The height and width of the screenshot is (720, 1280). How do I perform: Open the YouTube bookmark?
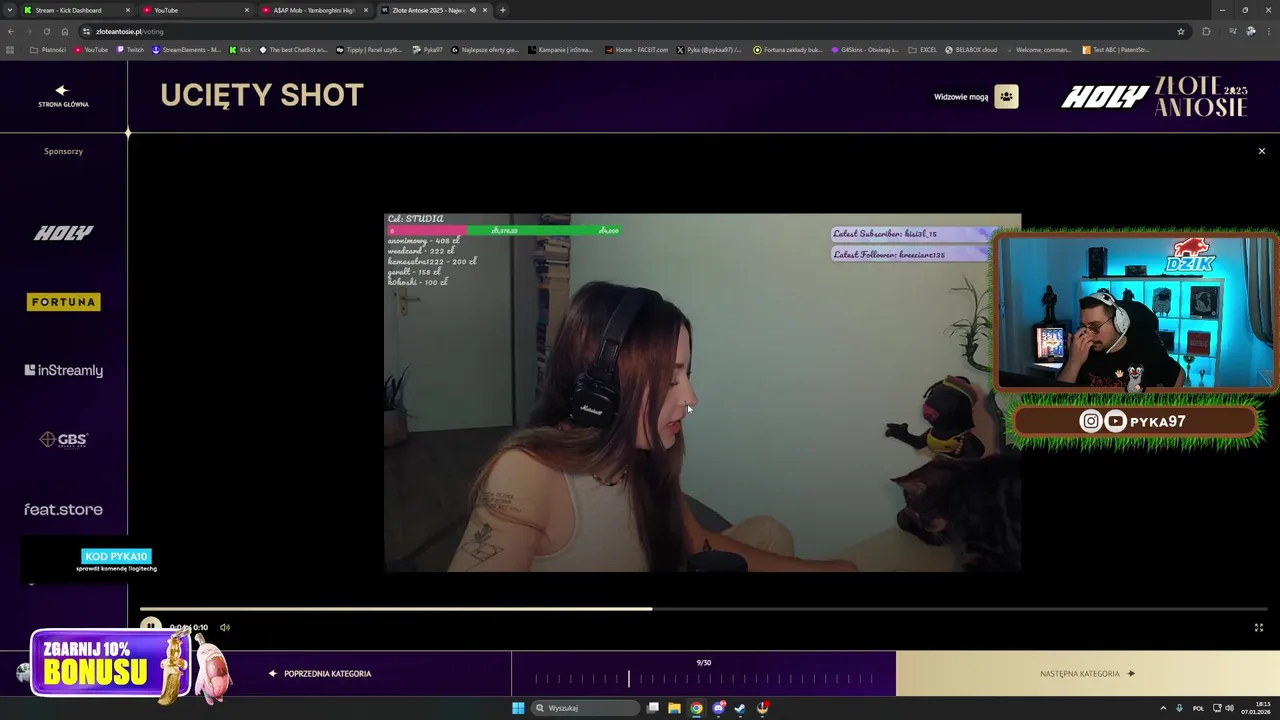pyautogui.click(x=90, y=50)
